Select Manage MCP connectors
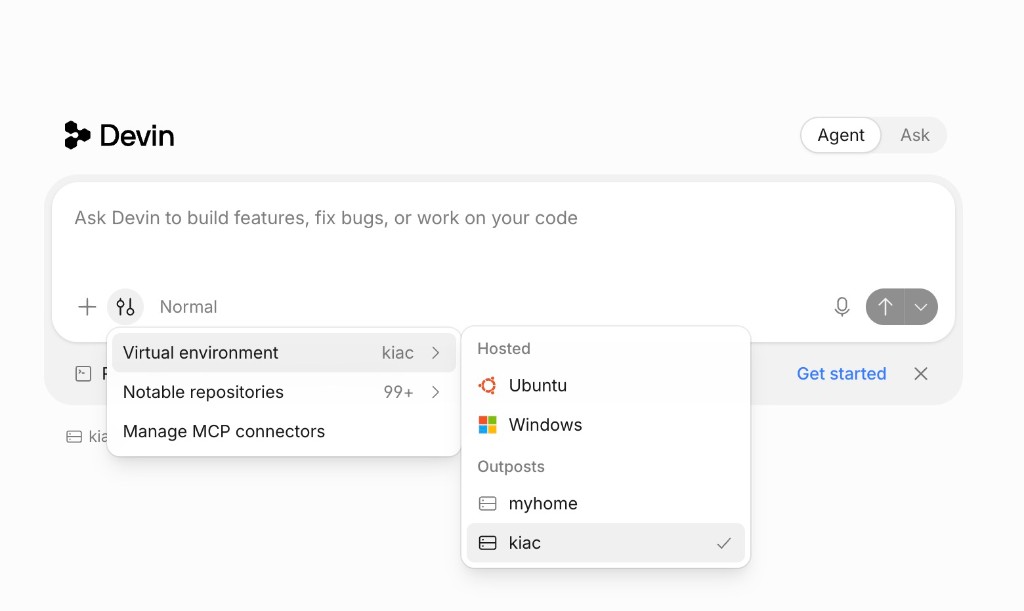 283,431
